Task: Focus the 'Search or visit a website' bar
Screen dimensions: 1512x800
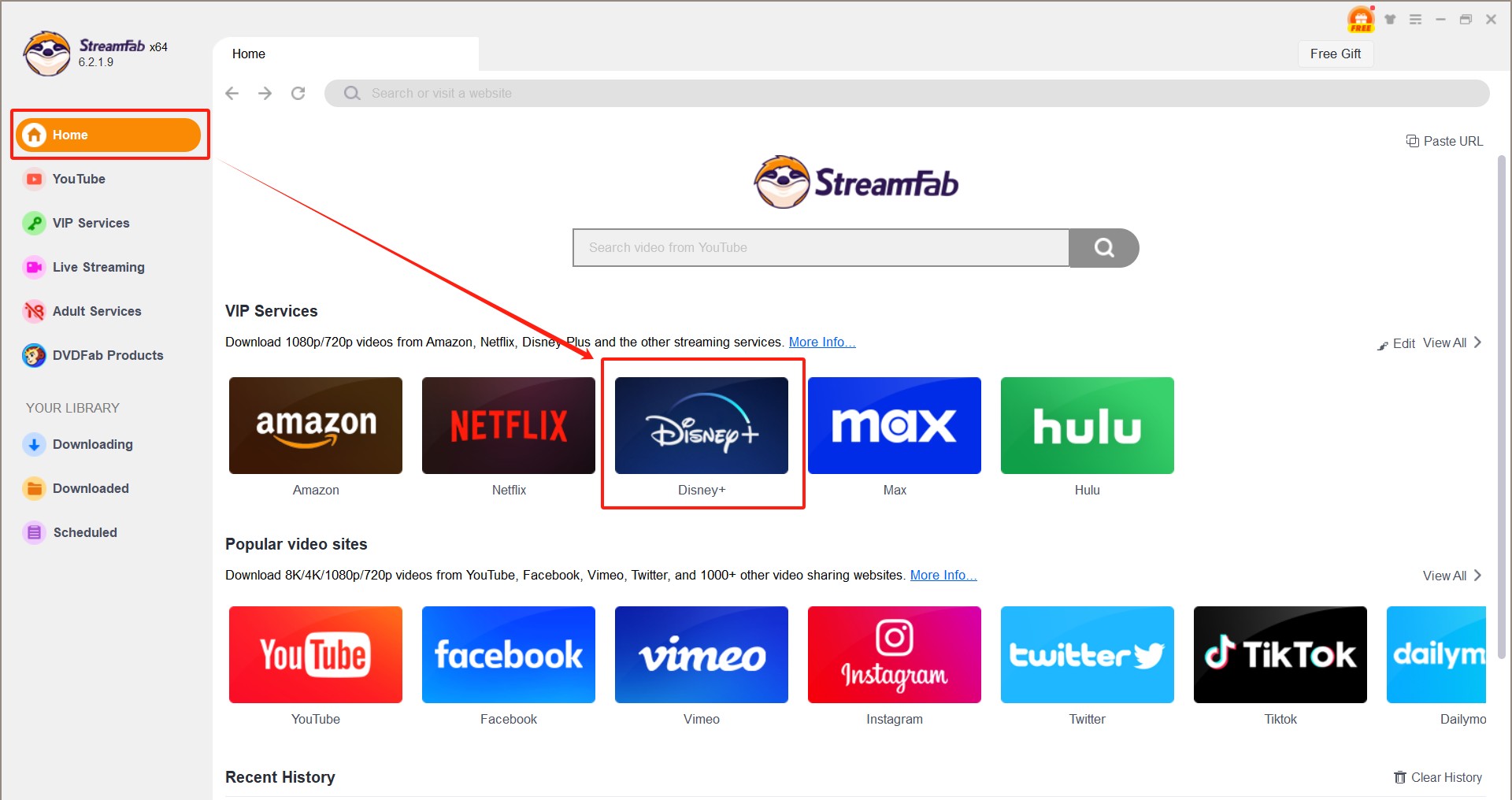Action: (906, 93)
